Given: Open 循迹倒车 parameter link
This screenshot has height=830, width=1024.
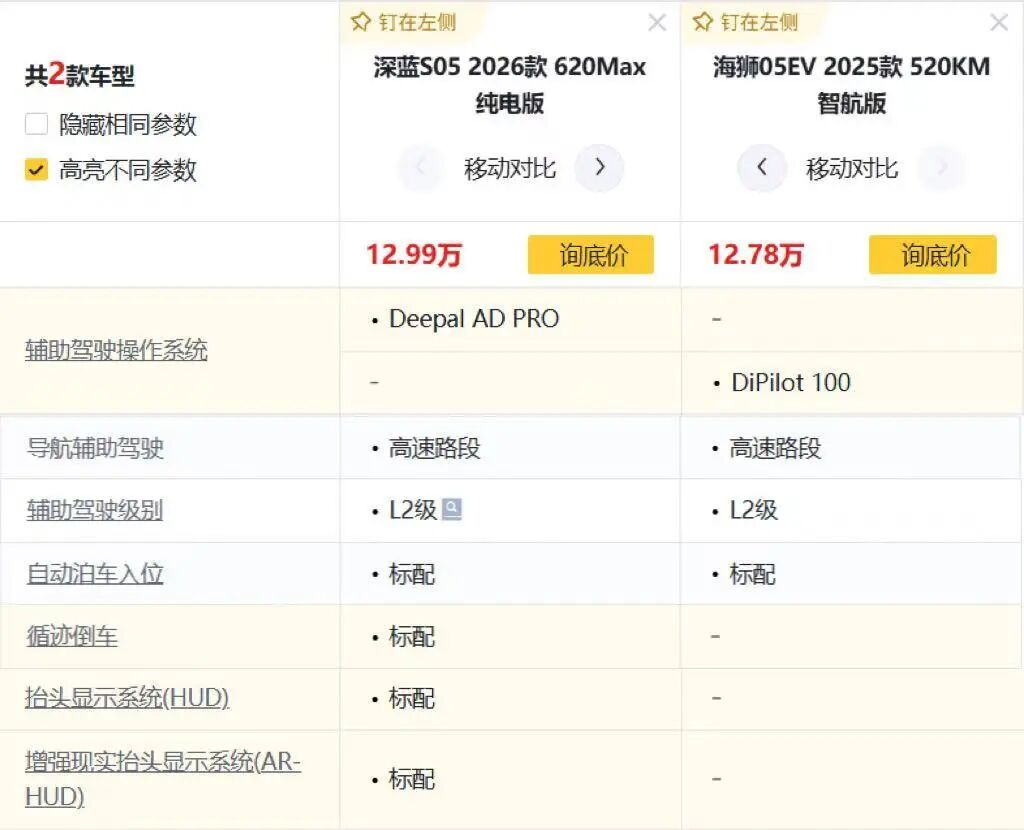Looking at the screenshot, I should click(x=72, y=636).
